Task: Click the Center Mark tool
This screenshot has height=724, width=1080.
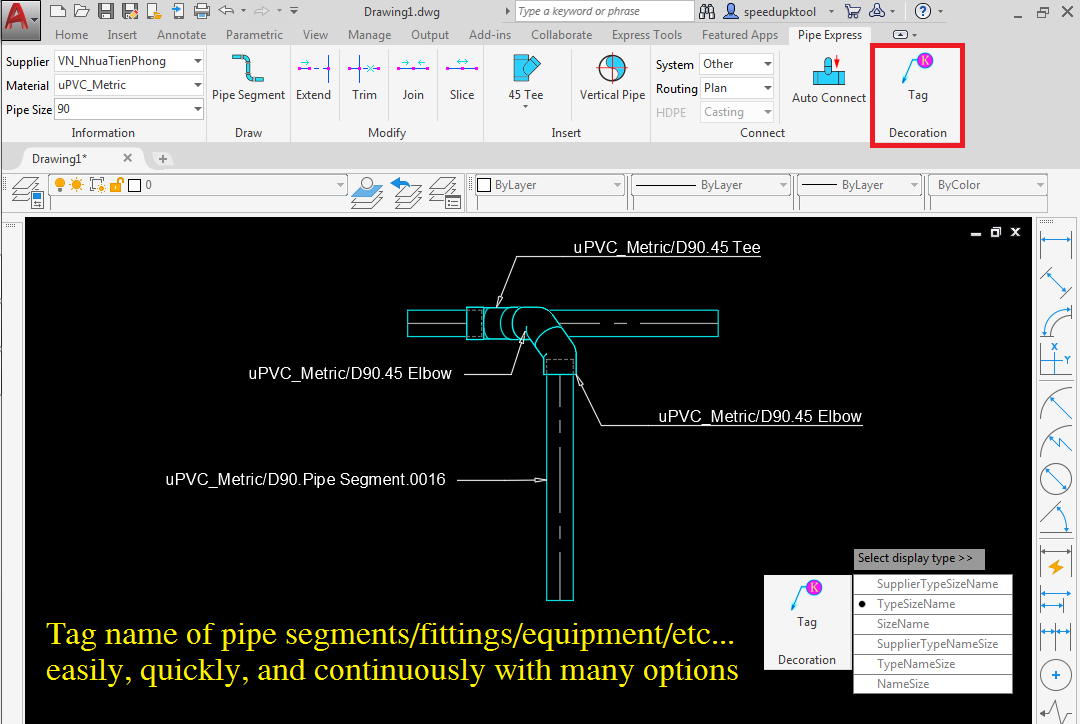Action: [1055, 674]
